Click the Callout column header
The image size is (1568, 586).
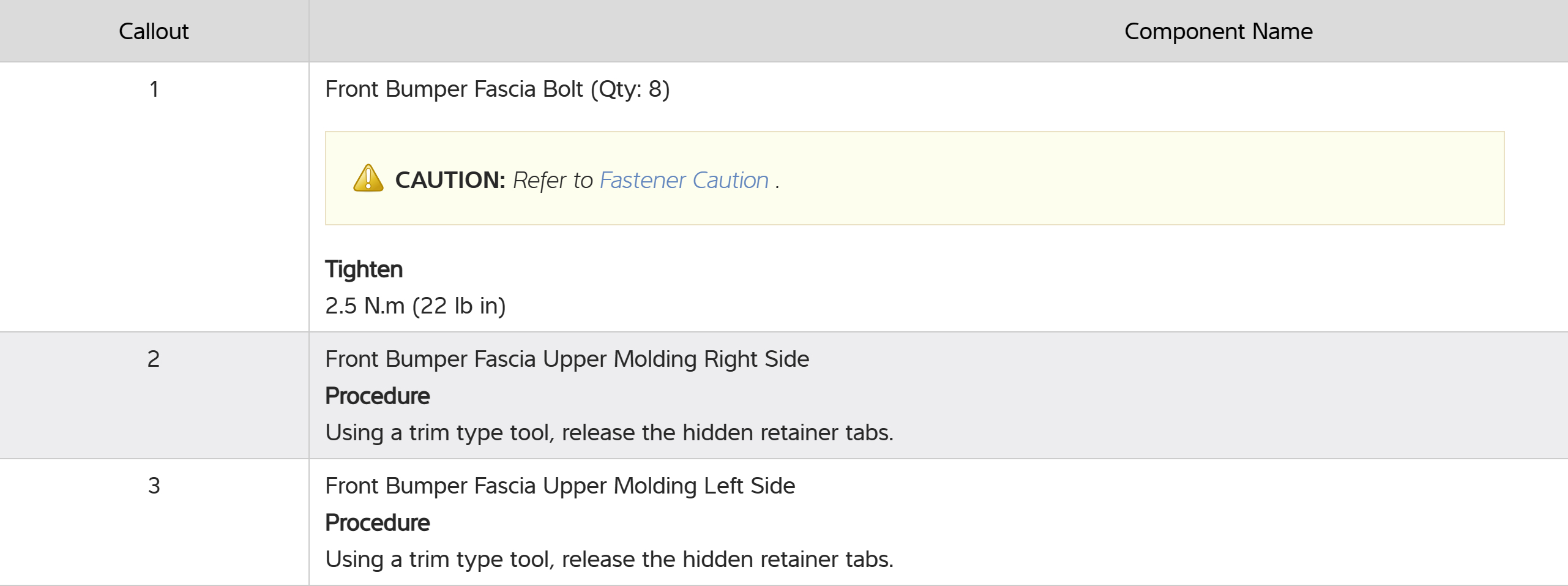point(154,31)
